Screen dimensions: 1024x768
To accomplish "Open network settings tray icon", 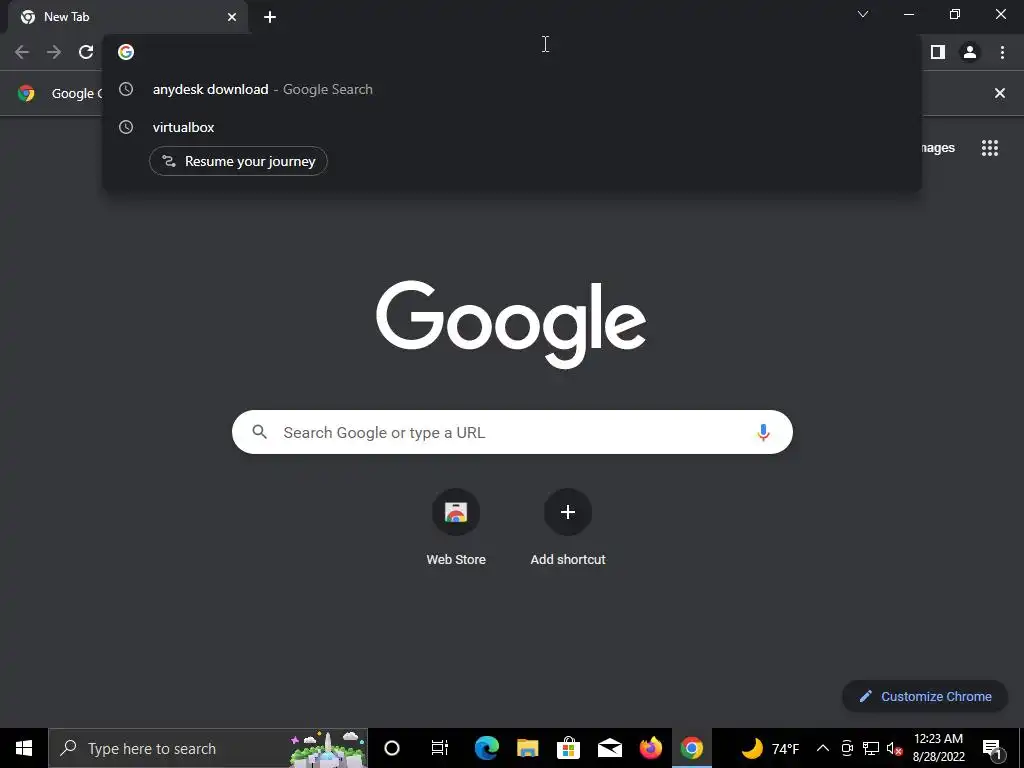I will point(871,748).
